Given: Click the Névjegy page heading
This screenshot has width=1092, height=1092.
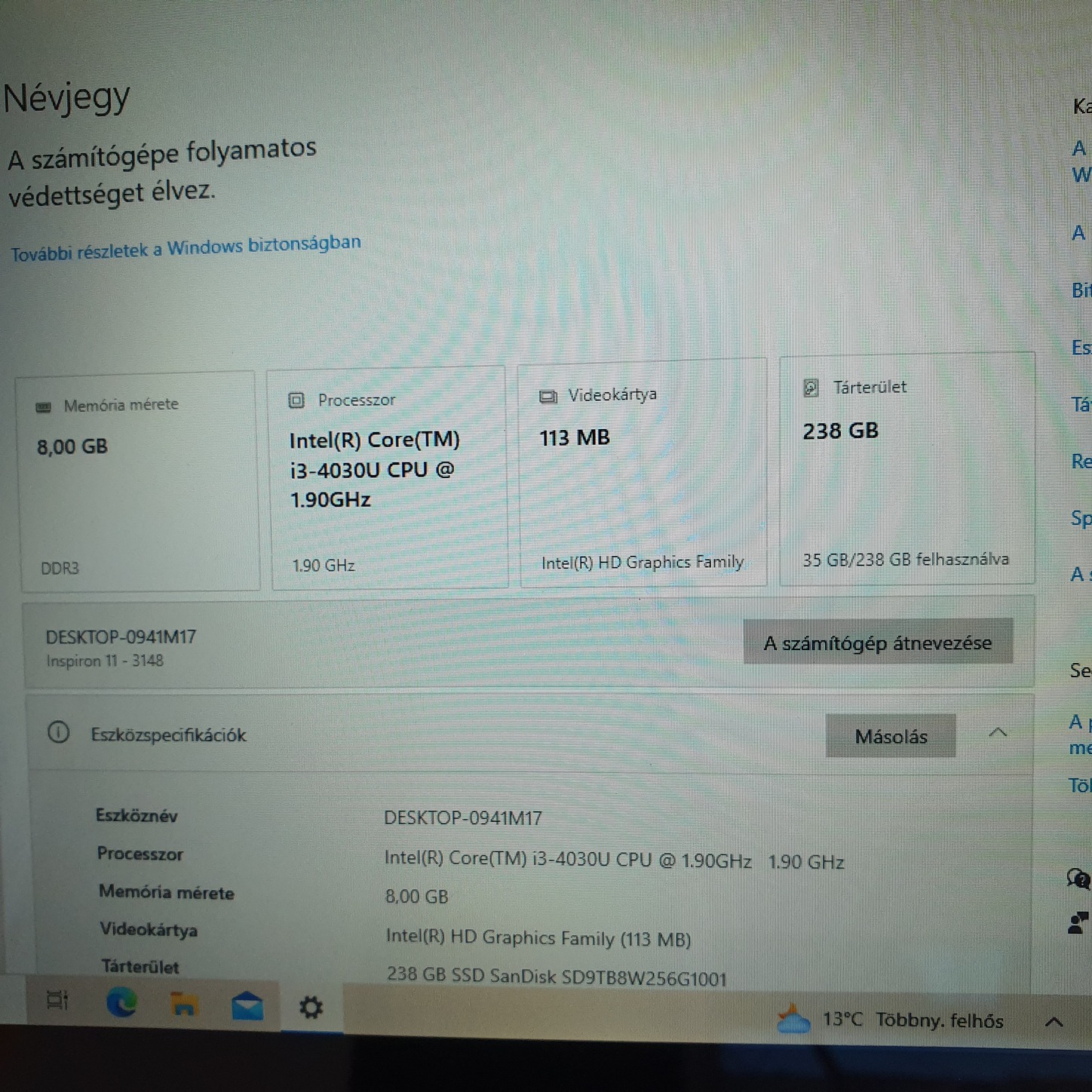Looking at the screenshot, I should tap(66, 98).
